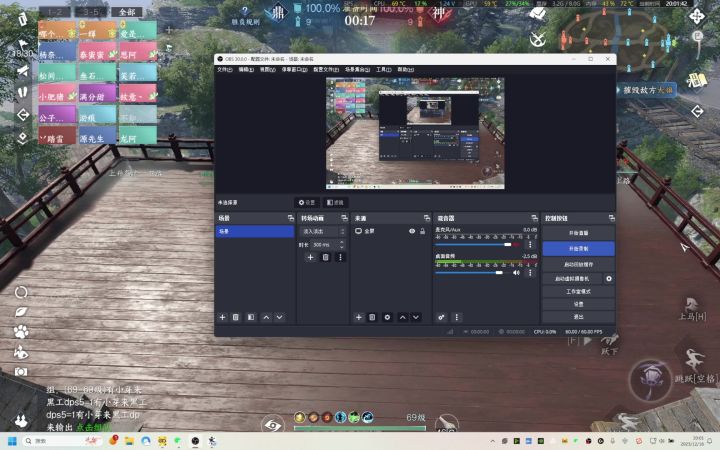The image size is (720, 450).
Task: Toggle Studio Mode button in Controls
Action: [x=578, y=292]
